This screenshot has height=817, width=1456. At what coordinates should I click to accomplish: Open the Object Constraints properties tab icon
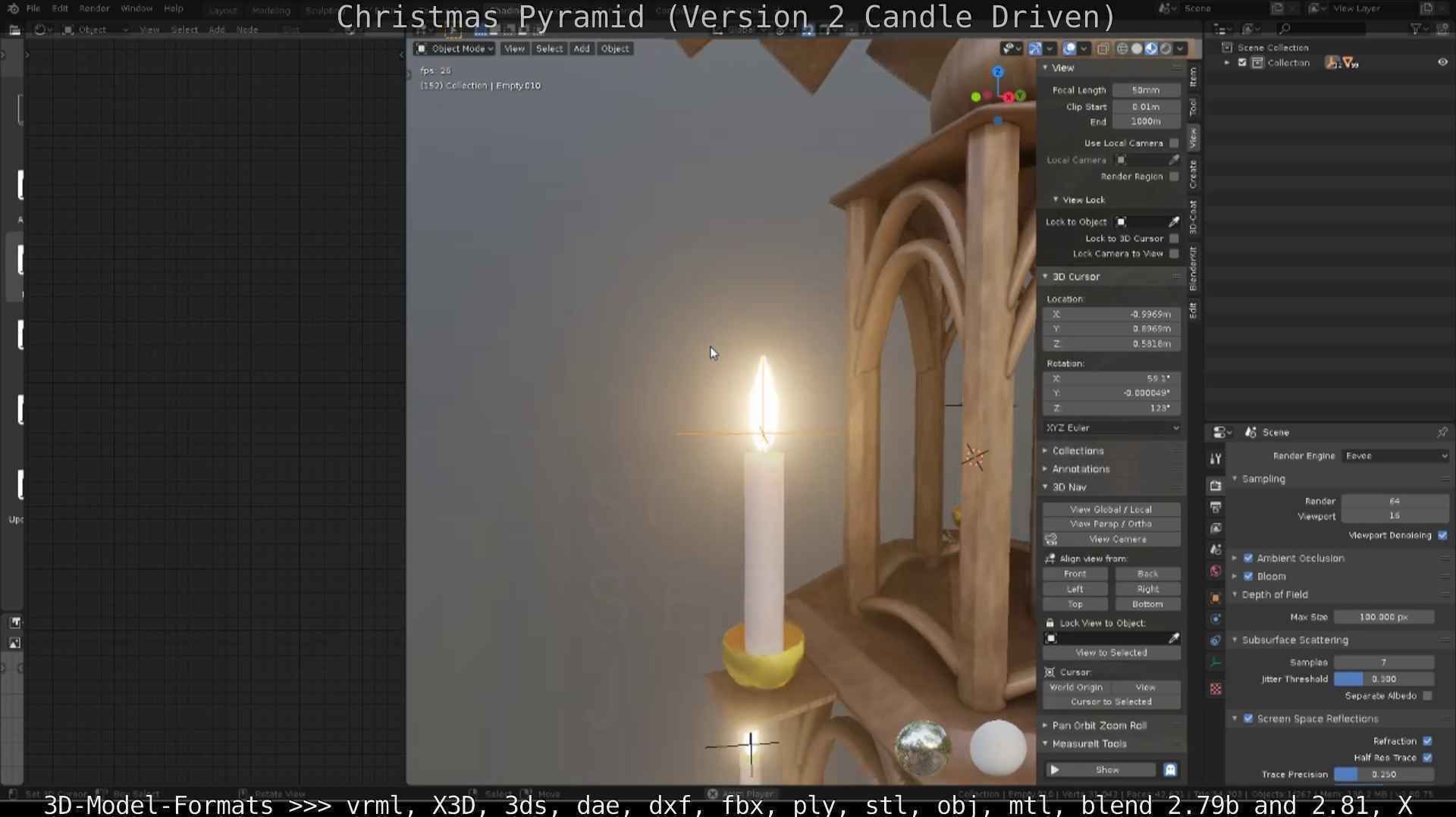coord(1216,640)
